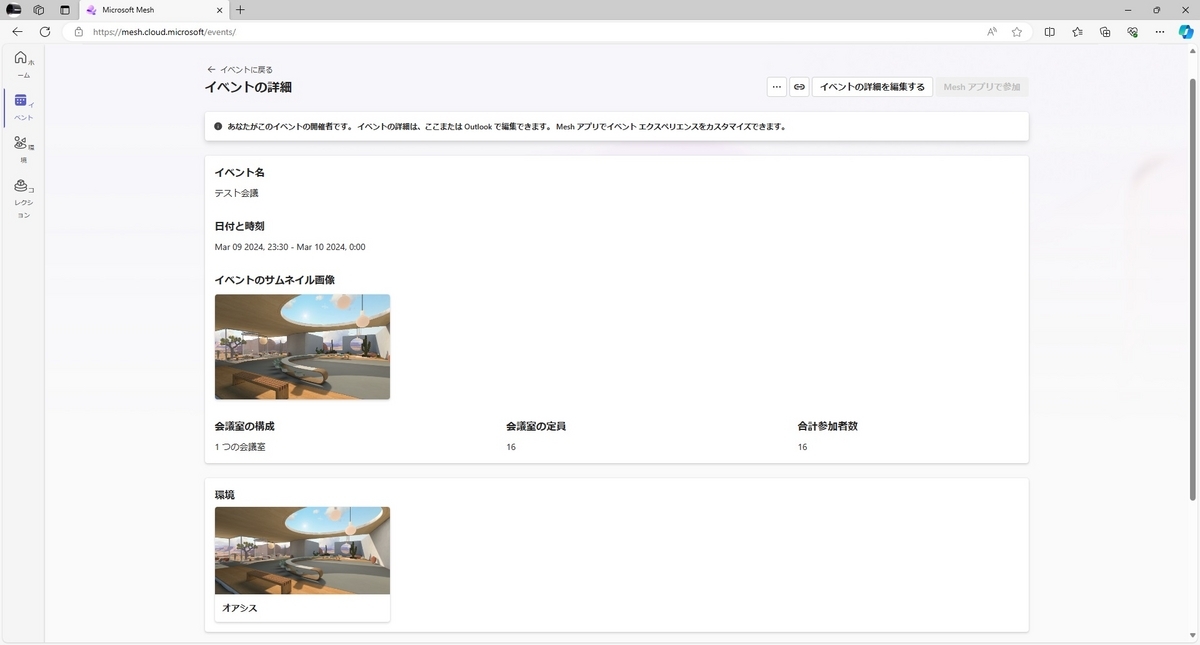Open the tab actions menu icon
This screenshot has height=645, width=1200.
click(x=65, y=10)
